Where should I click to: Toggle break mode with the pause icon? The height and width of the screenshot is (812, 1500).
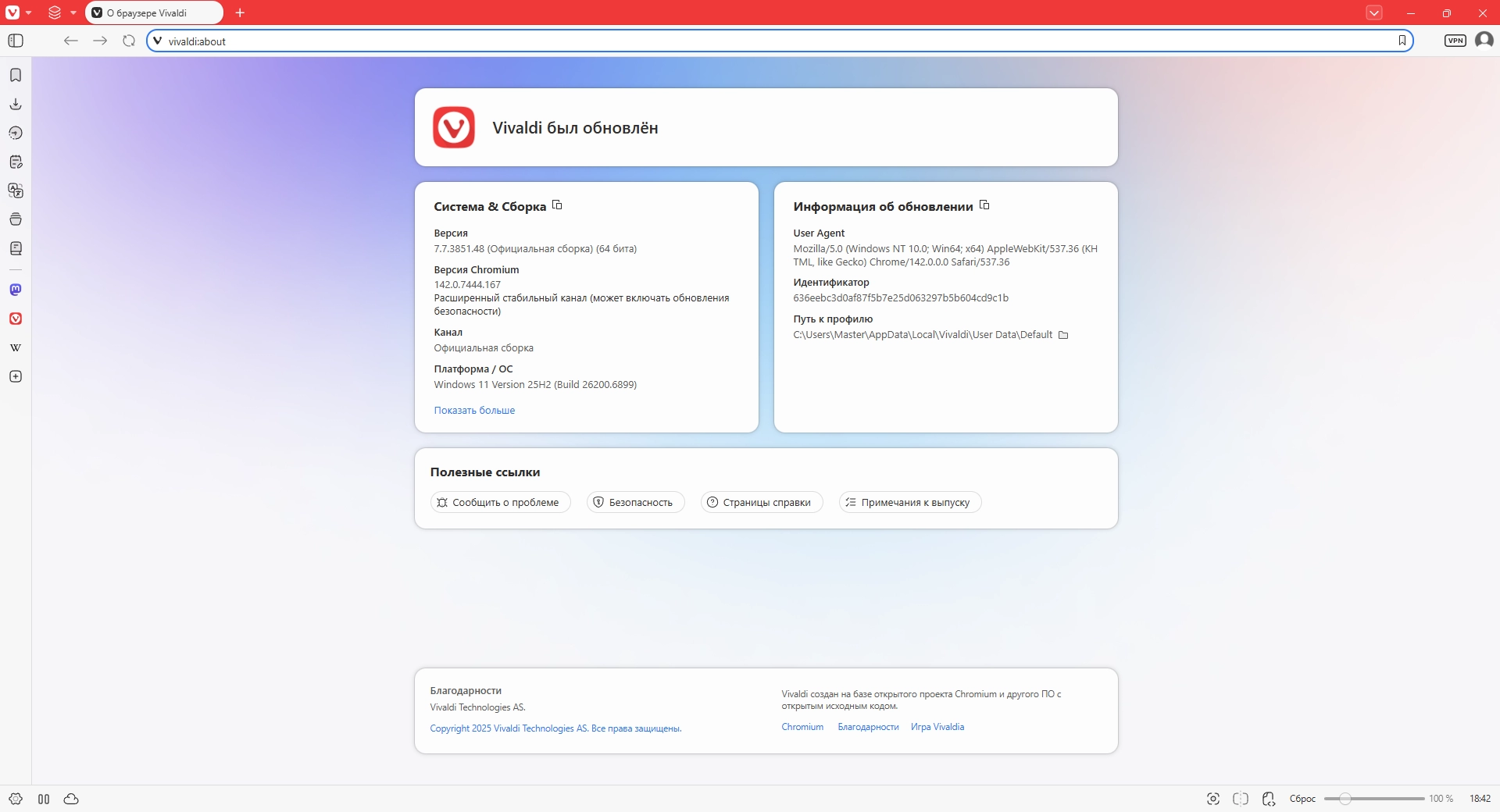[x=44, y=799]
